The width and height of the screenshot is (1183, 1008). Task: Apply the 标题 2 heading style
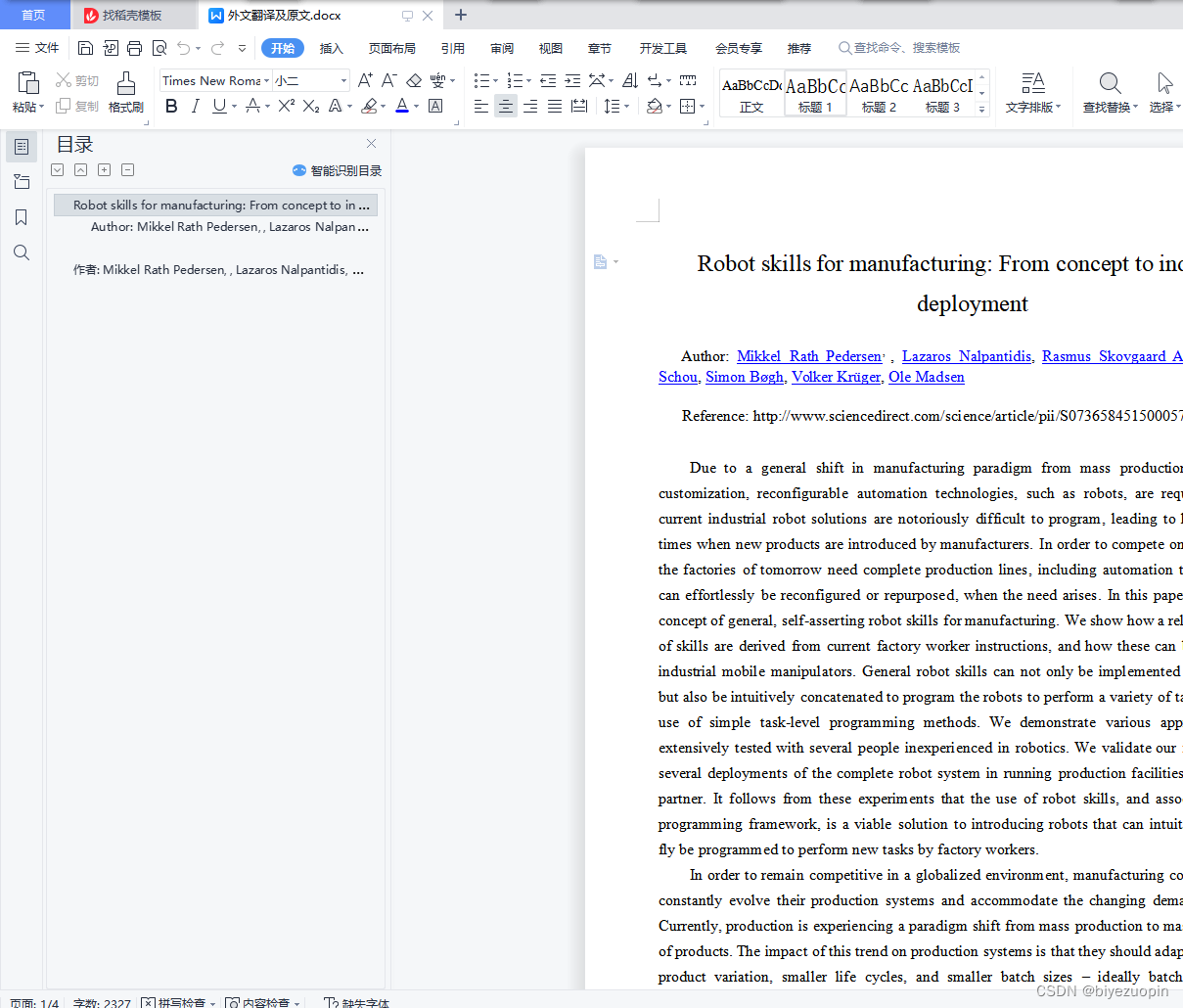879,94
